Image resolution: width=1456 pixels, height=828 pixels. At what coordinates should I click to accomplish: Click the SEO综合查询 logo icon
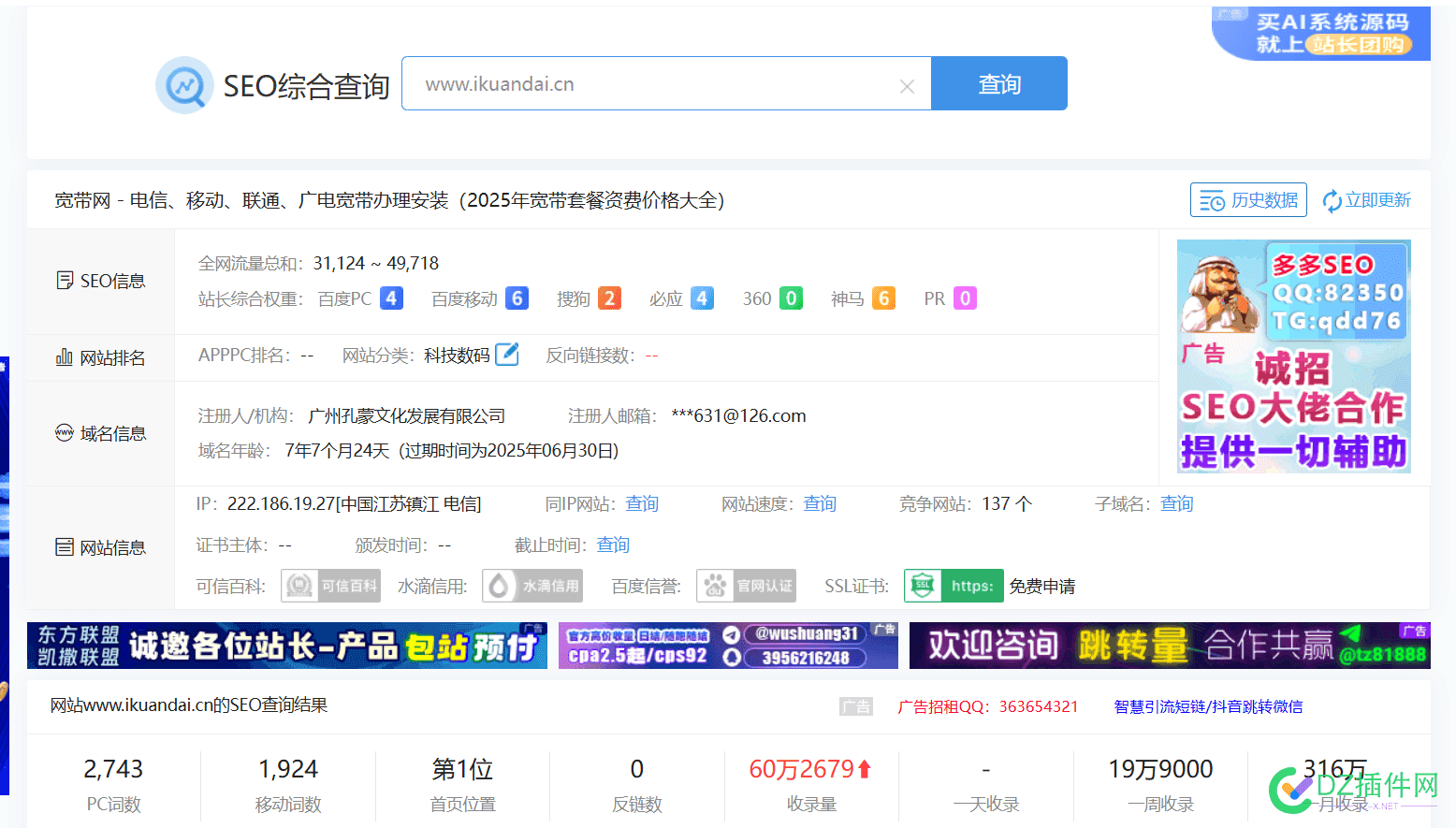point(184,85)
